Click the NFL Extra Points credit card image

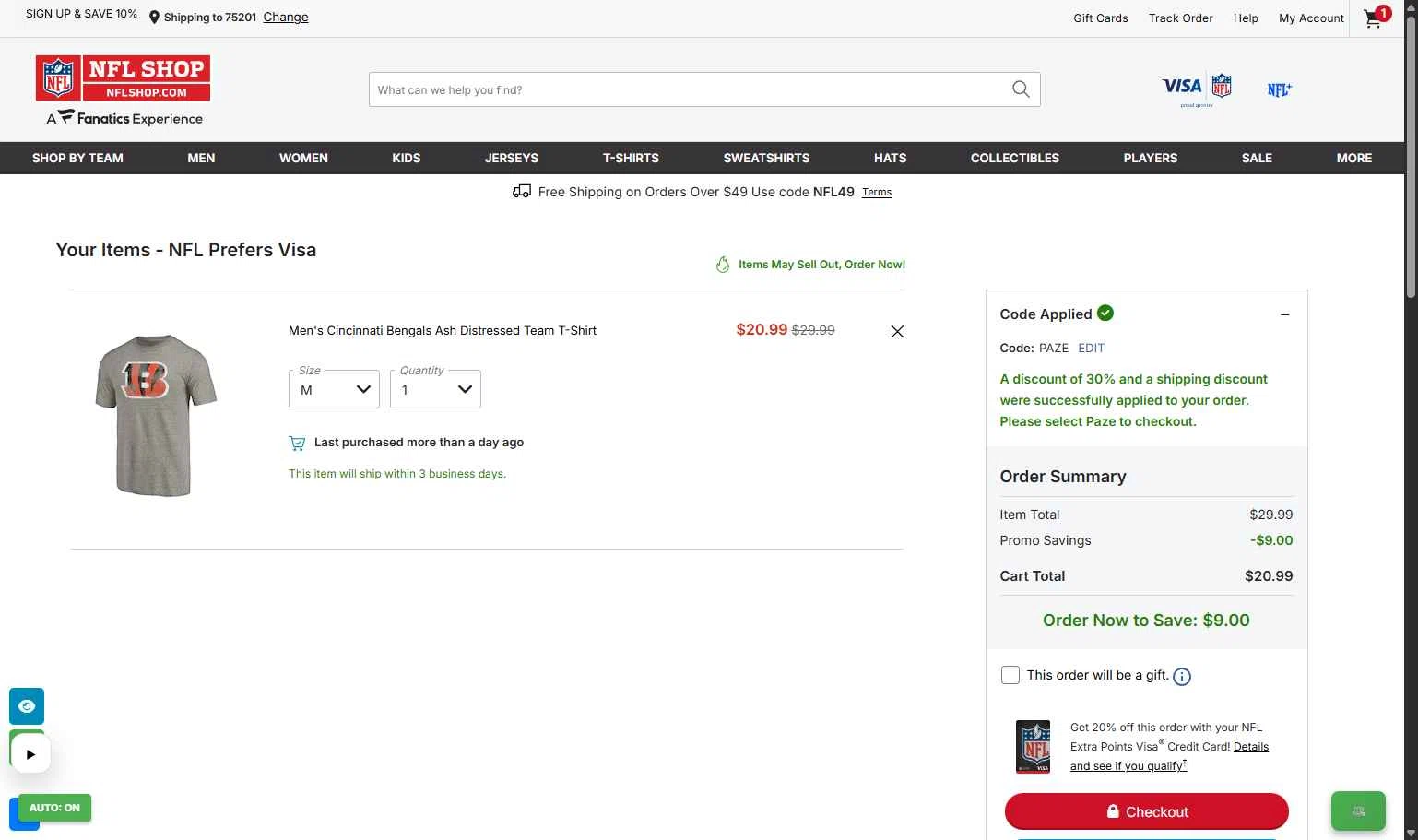[x=1034, y=747]
